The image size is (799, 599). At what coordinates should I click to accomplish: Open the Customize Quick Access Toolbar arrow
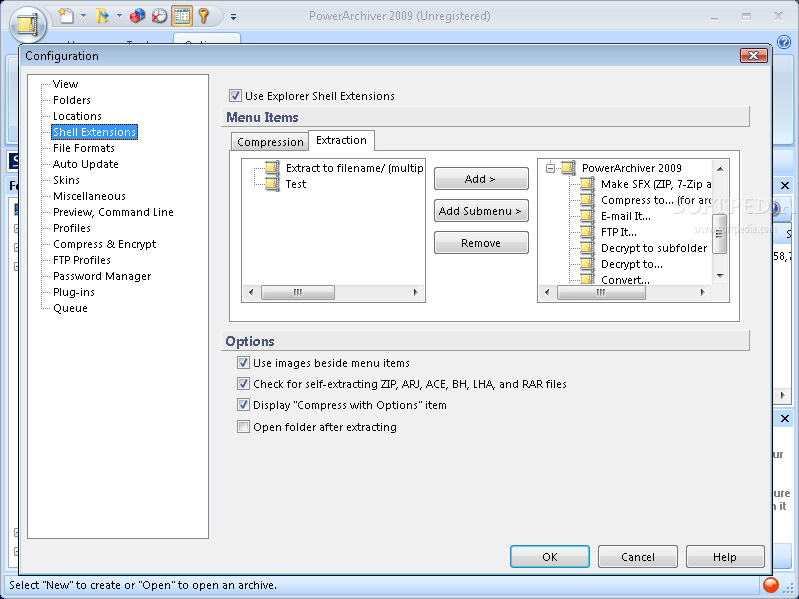pyautogui.click(x=233, y=17)
